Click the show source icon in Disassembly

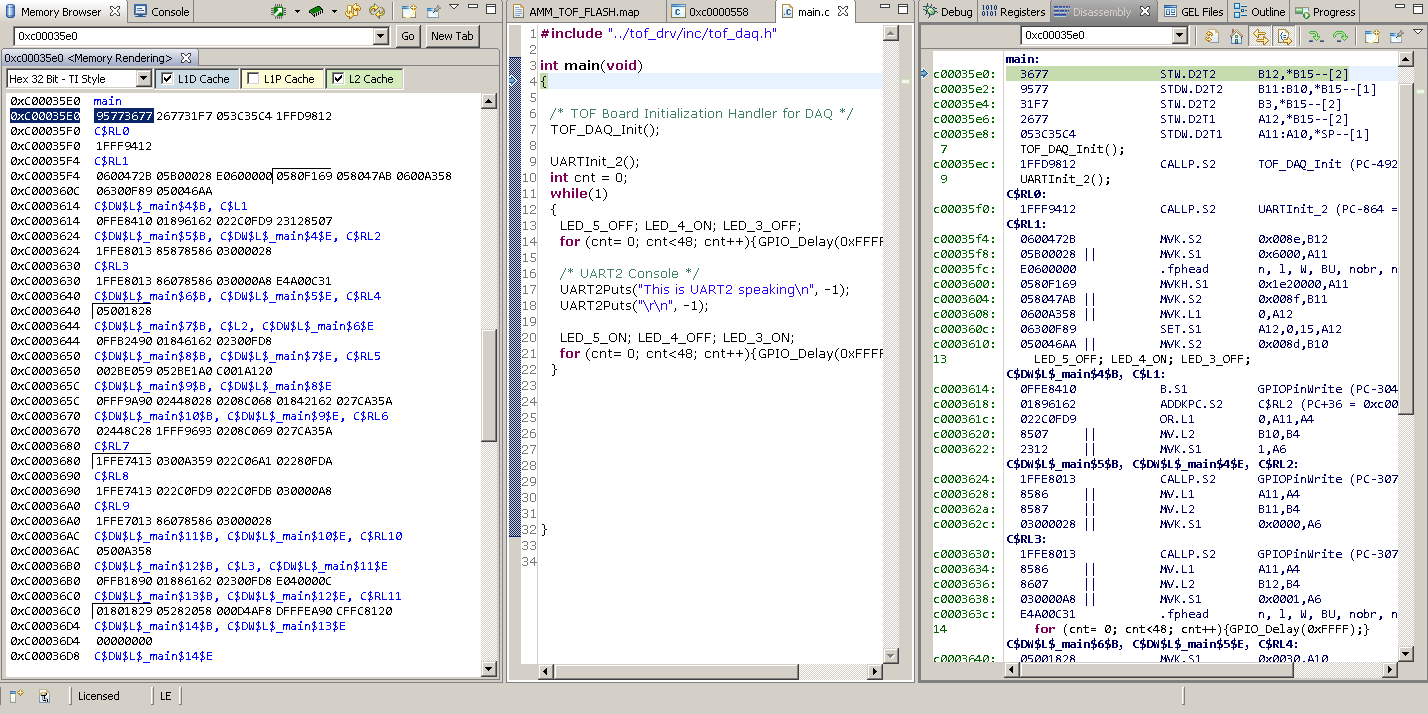pos(1284,36)
